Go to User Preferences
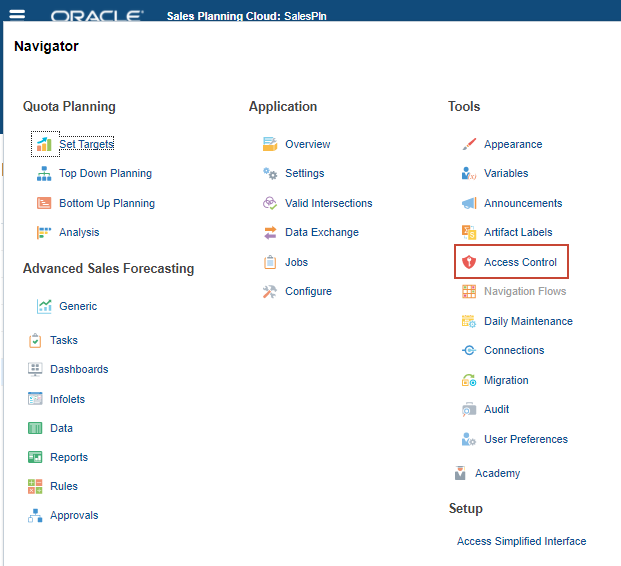 (x=525, y=439)
